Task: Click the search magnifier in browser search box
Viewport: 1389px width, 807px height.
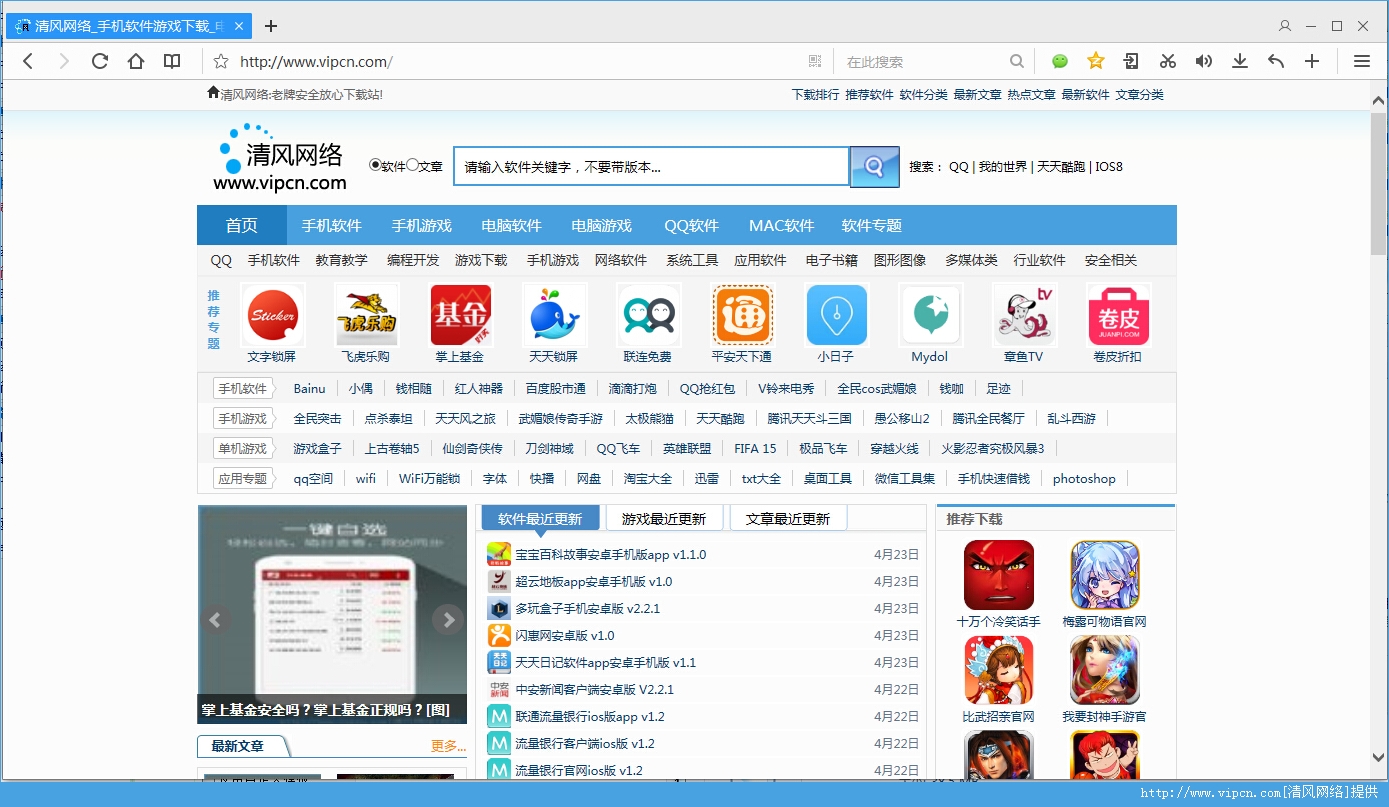Action: [x=1016, y=61]
